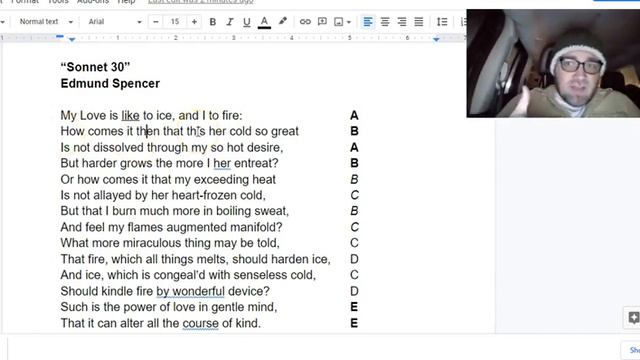640x360 pixels.
Task: Open the text color picker
Action: pyautogui.click(x=264, y=22)
